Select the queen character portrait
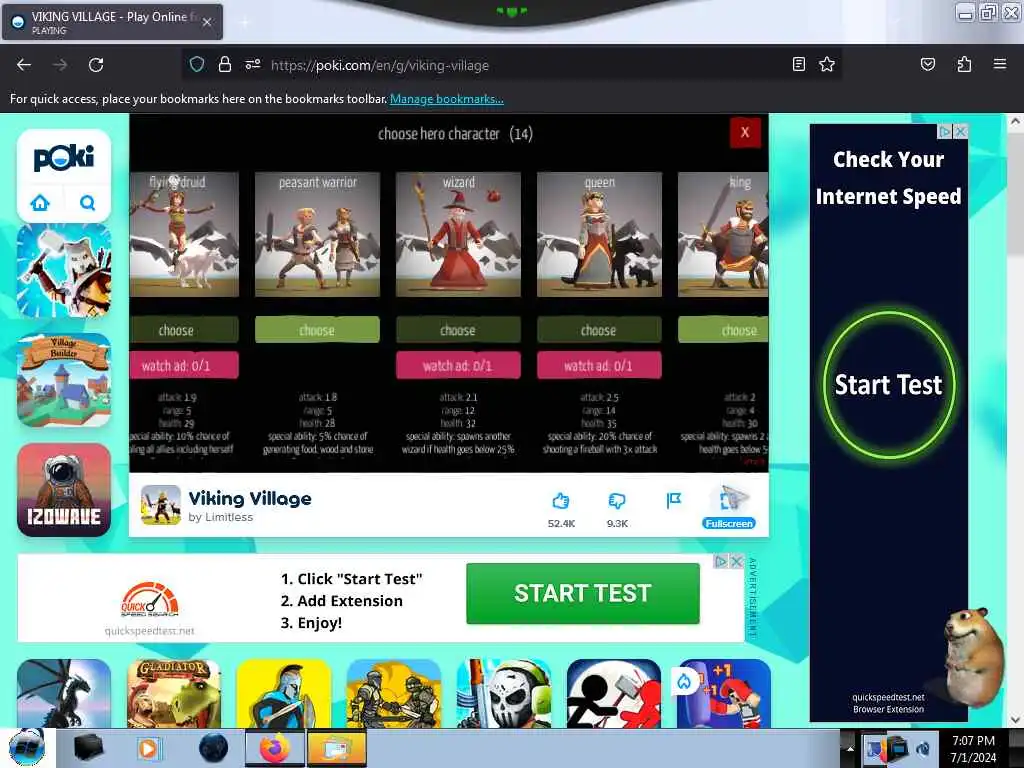This screenshot has width=1024, height=768. [x=599, y=234]
